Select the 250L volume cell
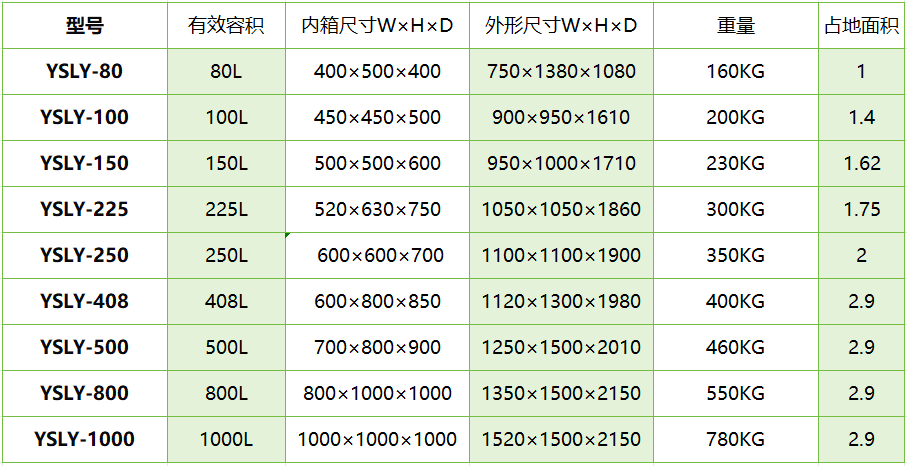Screen dimensions: 907x466 coord(226,256)
